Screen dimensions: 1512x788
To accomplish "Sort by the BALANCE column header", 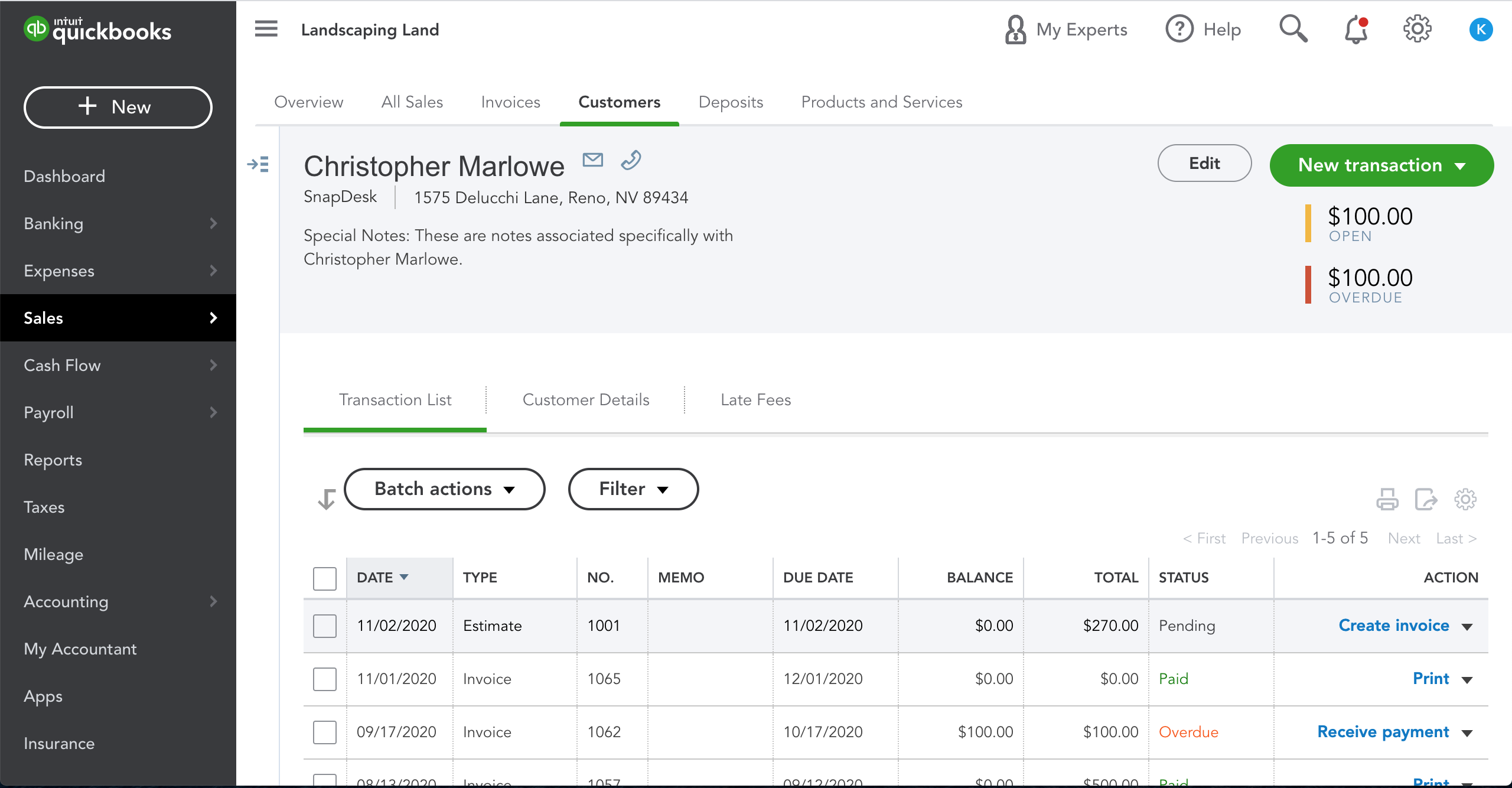I will click(980, 578).
